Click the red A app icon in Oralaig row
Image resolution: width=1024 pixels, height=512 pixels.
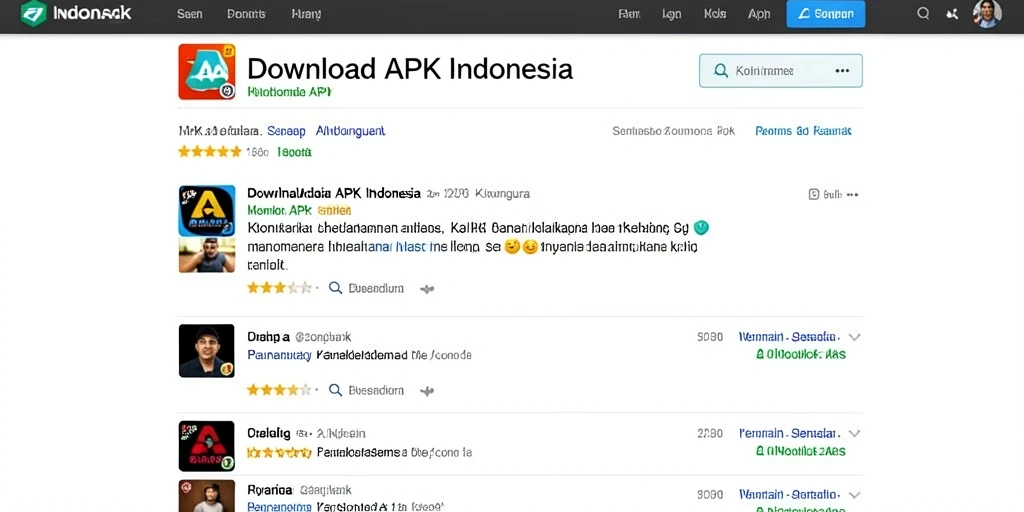(206, 446)
